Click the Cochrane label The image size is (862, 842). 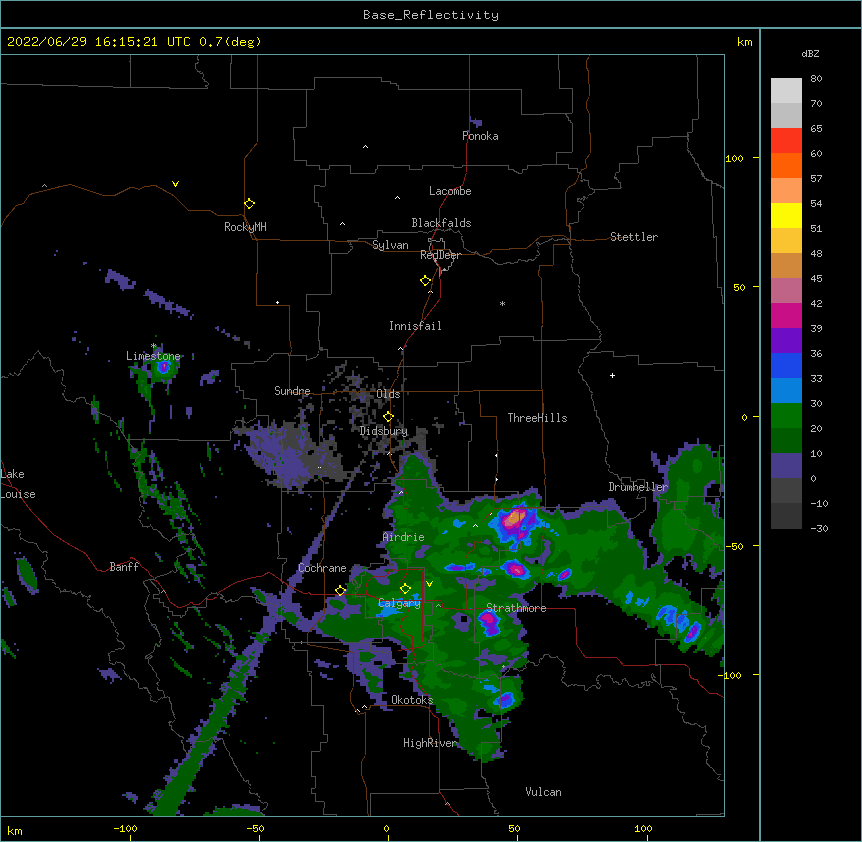322,568
